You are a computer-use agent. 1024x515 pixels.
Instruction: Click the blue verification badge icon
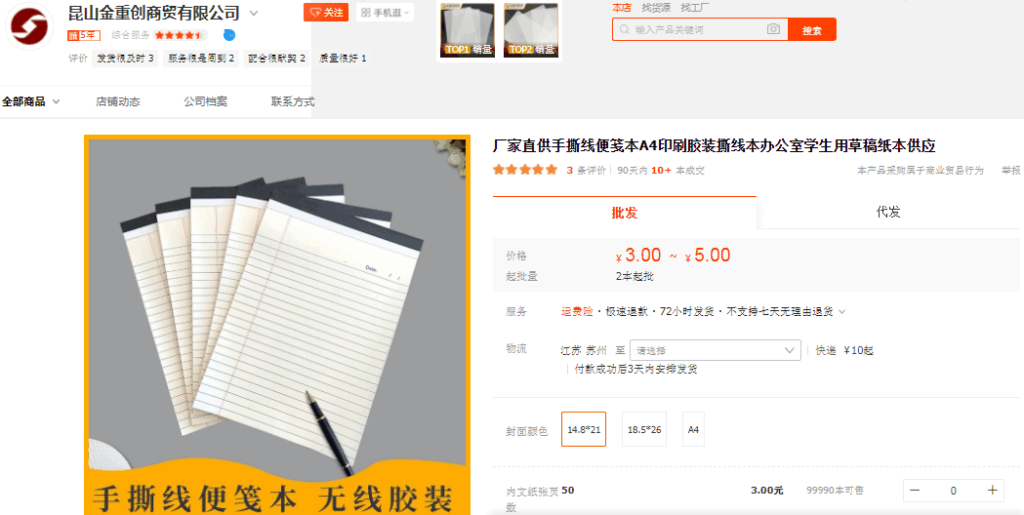click(x=229, y=35)
